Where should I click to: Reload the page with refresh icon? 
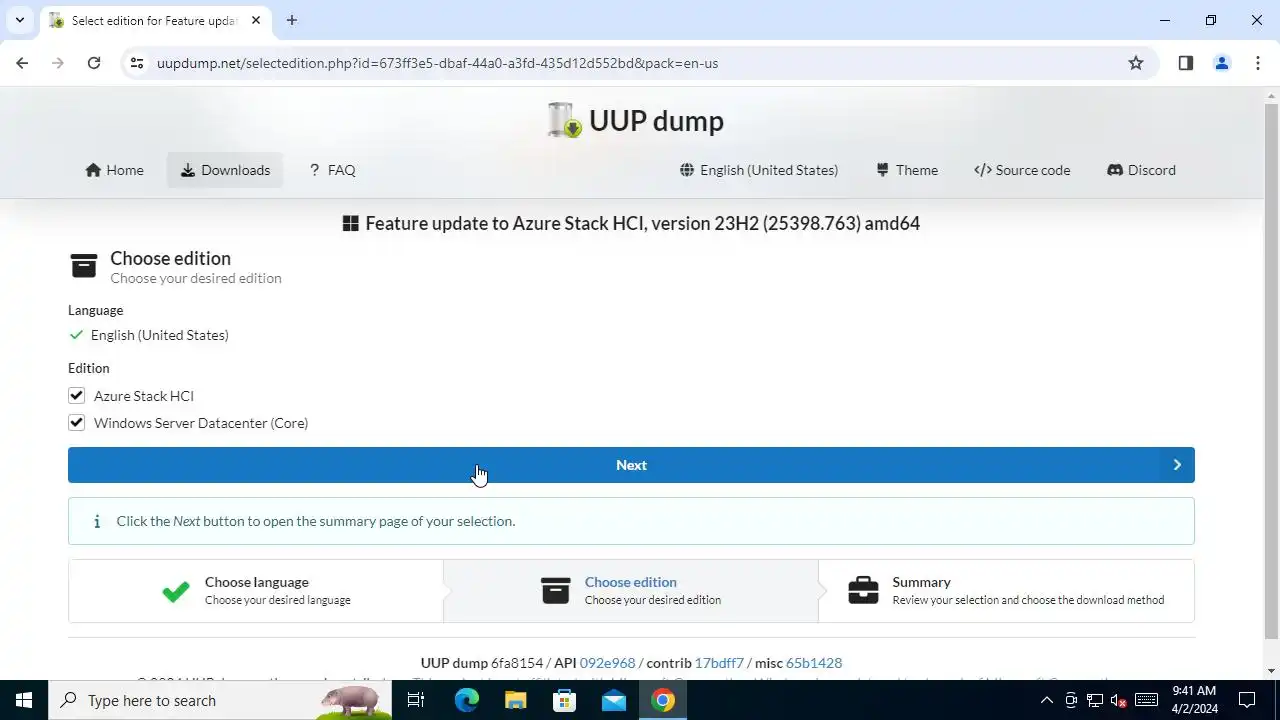(94, 63)
